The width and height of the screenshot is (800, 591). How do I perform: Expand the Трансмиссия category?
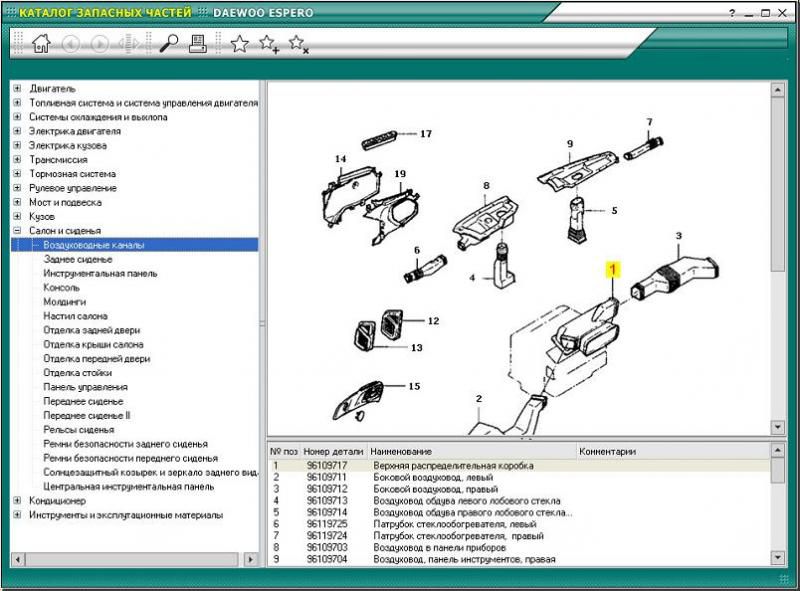18,160
